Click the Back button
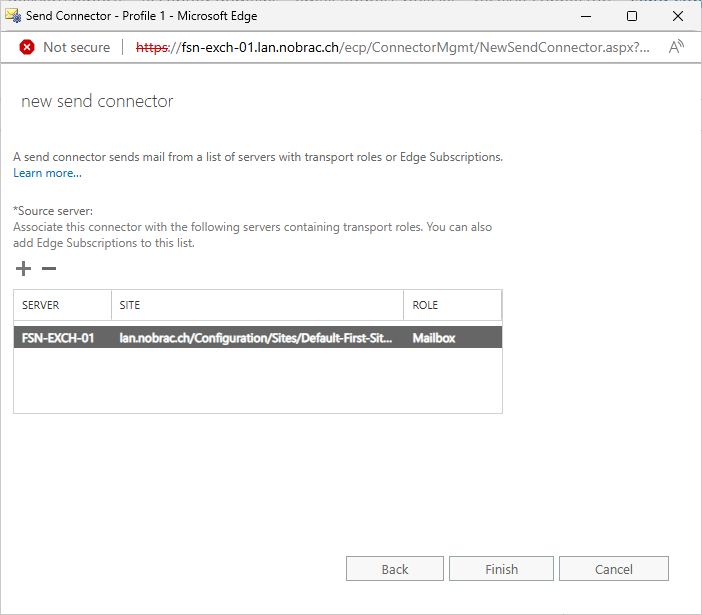This screenshot has height=615, width=702. pyautogui.click(x=394, y=569)
